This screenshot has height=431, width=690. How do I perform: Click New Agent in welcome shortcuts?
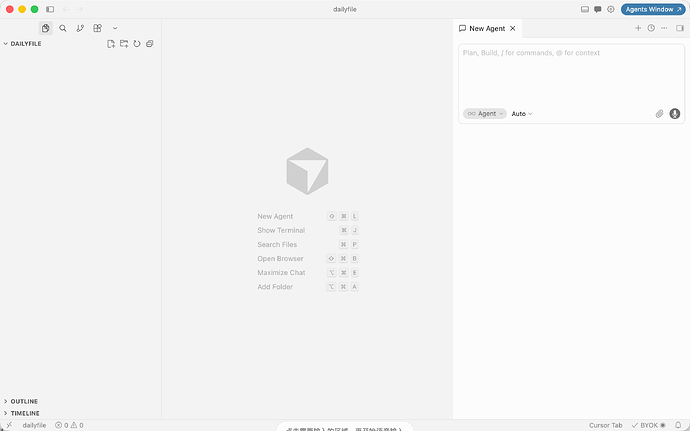pos(275,216)
